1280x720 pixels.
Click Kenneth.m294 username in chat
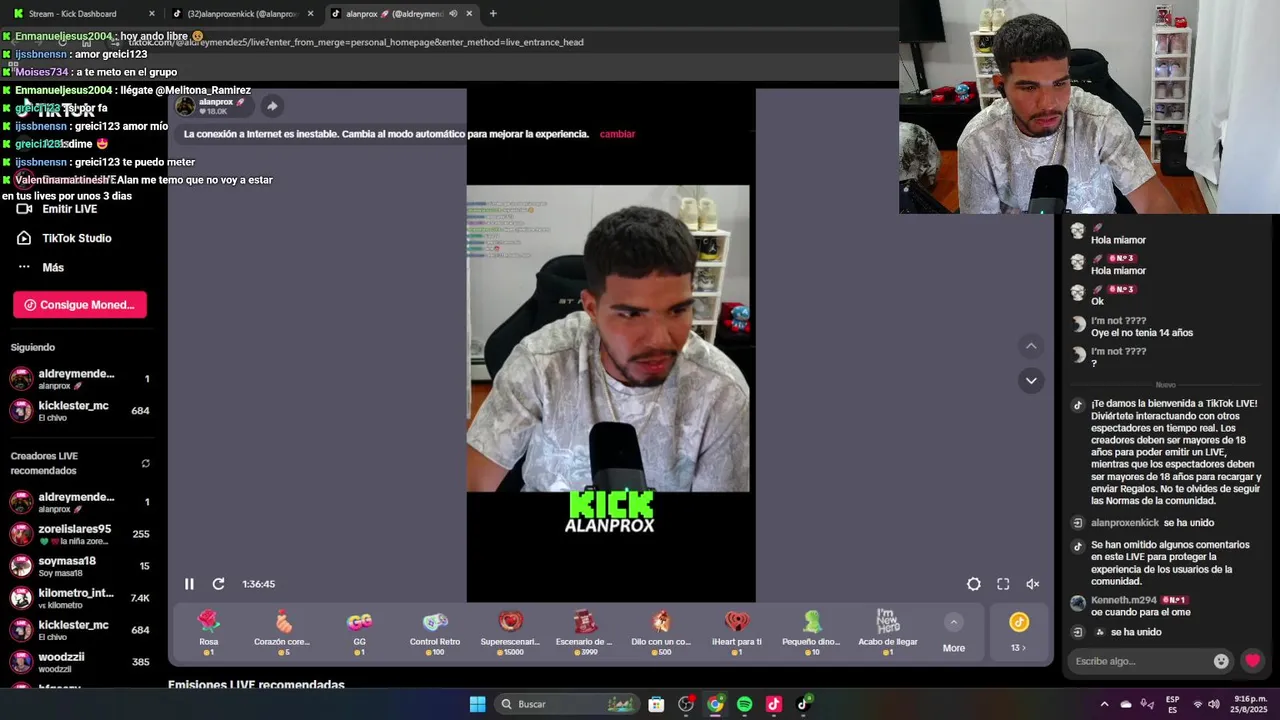coord(1123,600)
